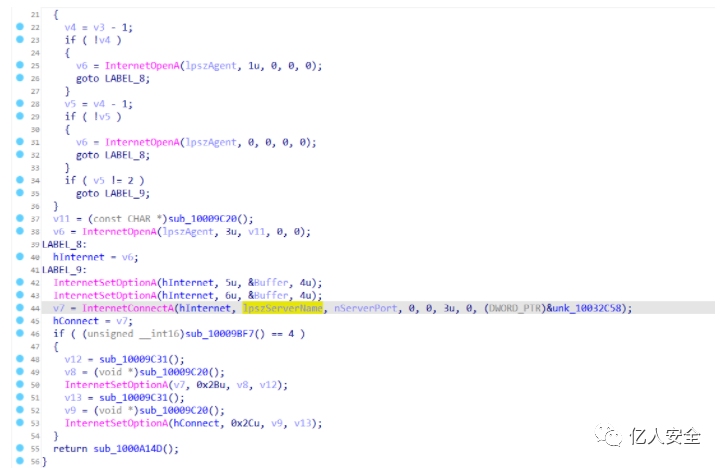Viewport: 724px width, 468px height.
Task: Click highlighted lpszServerName argument
Action: [283, 308]
